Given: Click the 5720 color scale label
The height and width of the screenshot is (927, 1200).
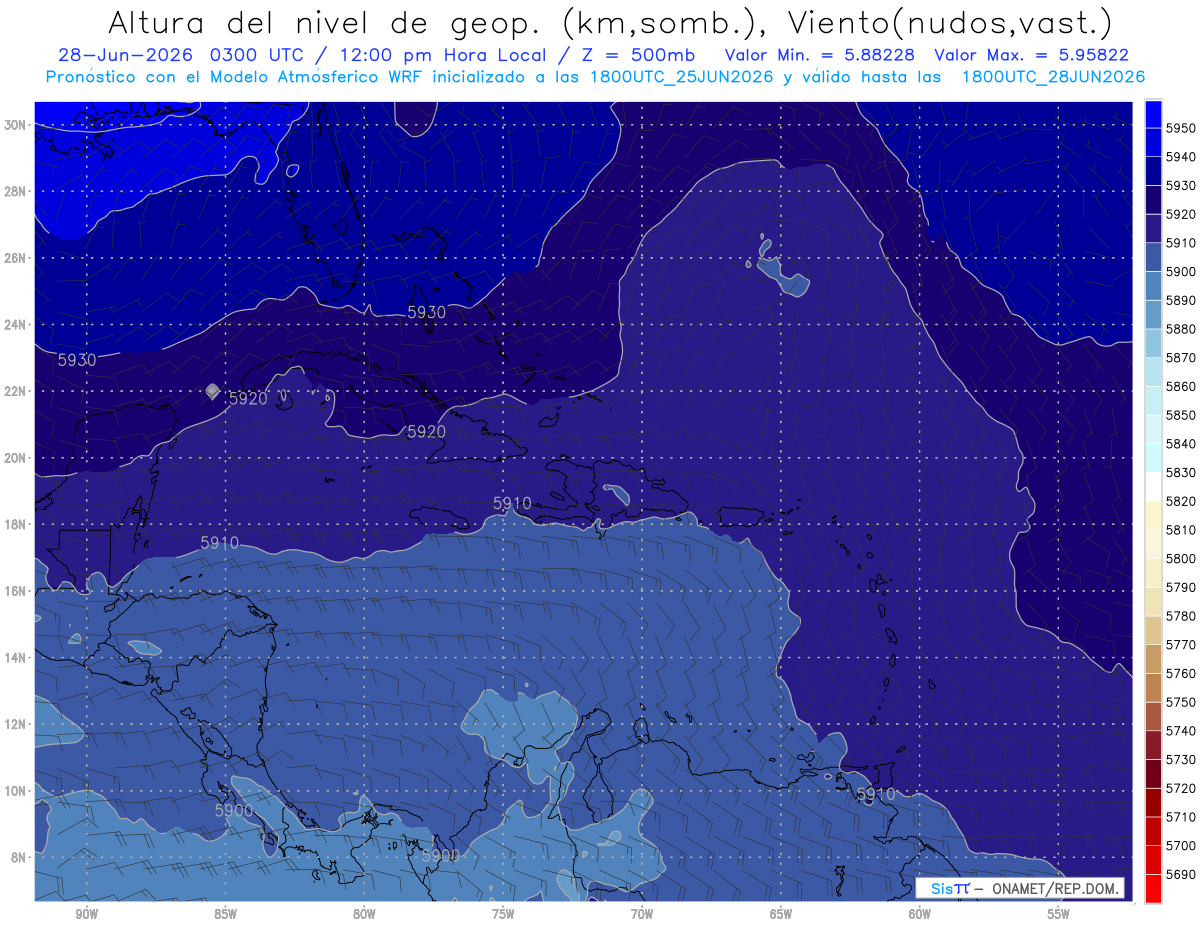Looking at the screenshot, I should click(1181, 788).
